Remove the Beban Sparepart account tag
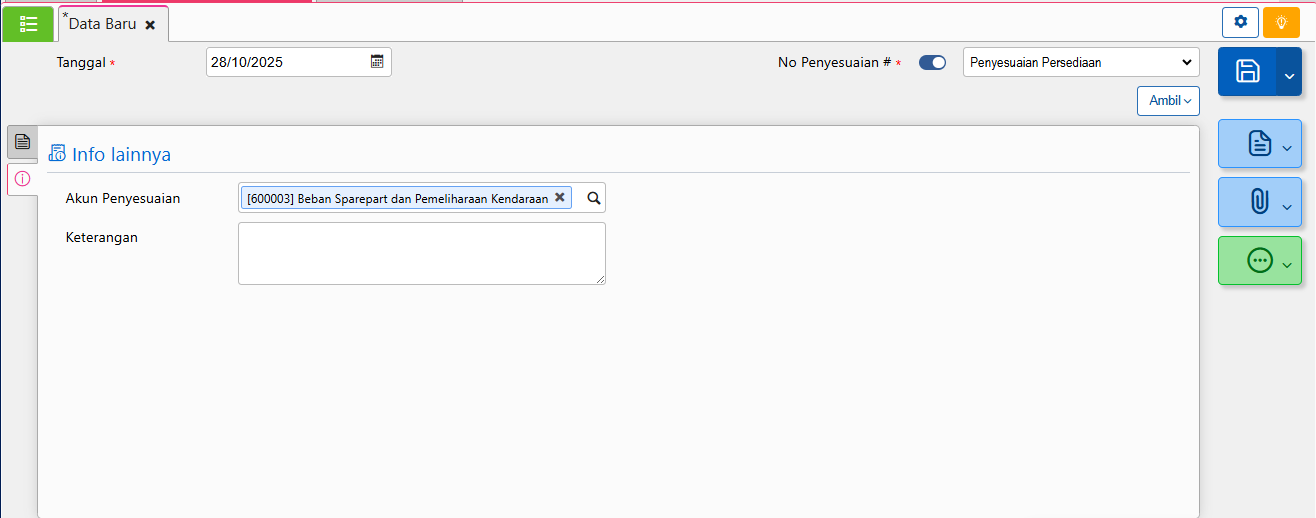This screenshot has height=518, width=1316. [560, 198]
